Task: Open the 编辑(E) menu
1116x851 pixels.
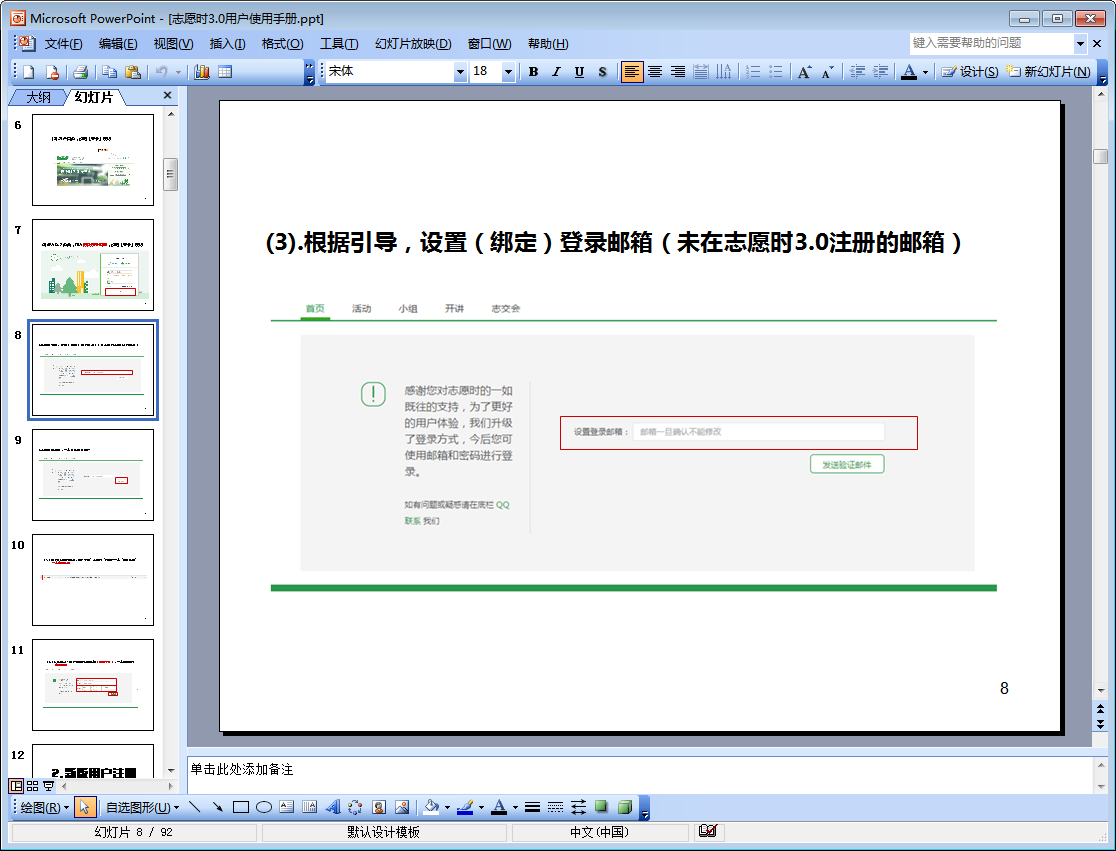Action: (x=118, y=43)
